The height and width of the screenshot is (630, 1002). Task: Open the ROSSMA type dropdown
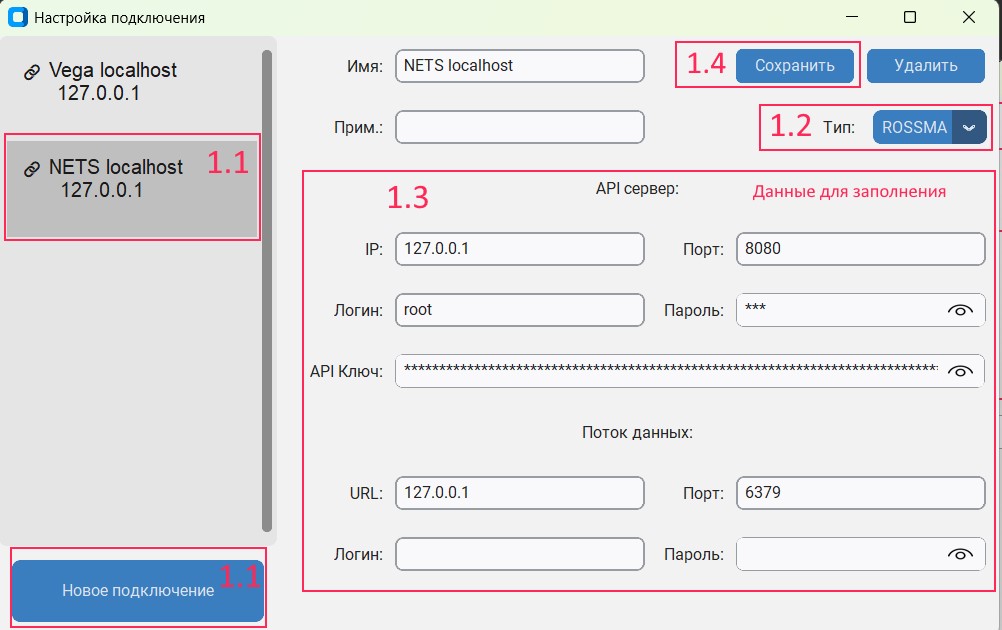(x=914, y=128)
